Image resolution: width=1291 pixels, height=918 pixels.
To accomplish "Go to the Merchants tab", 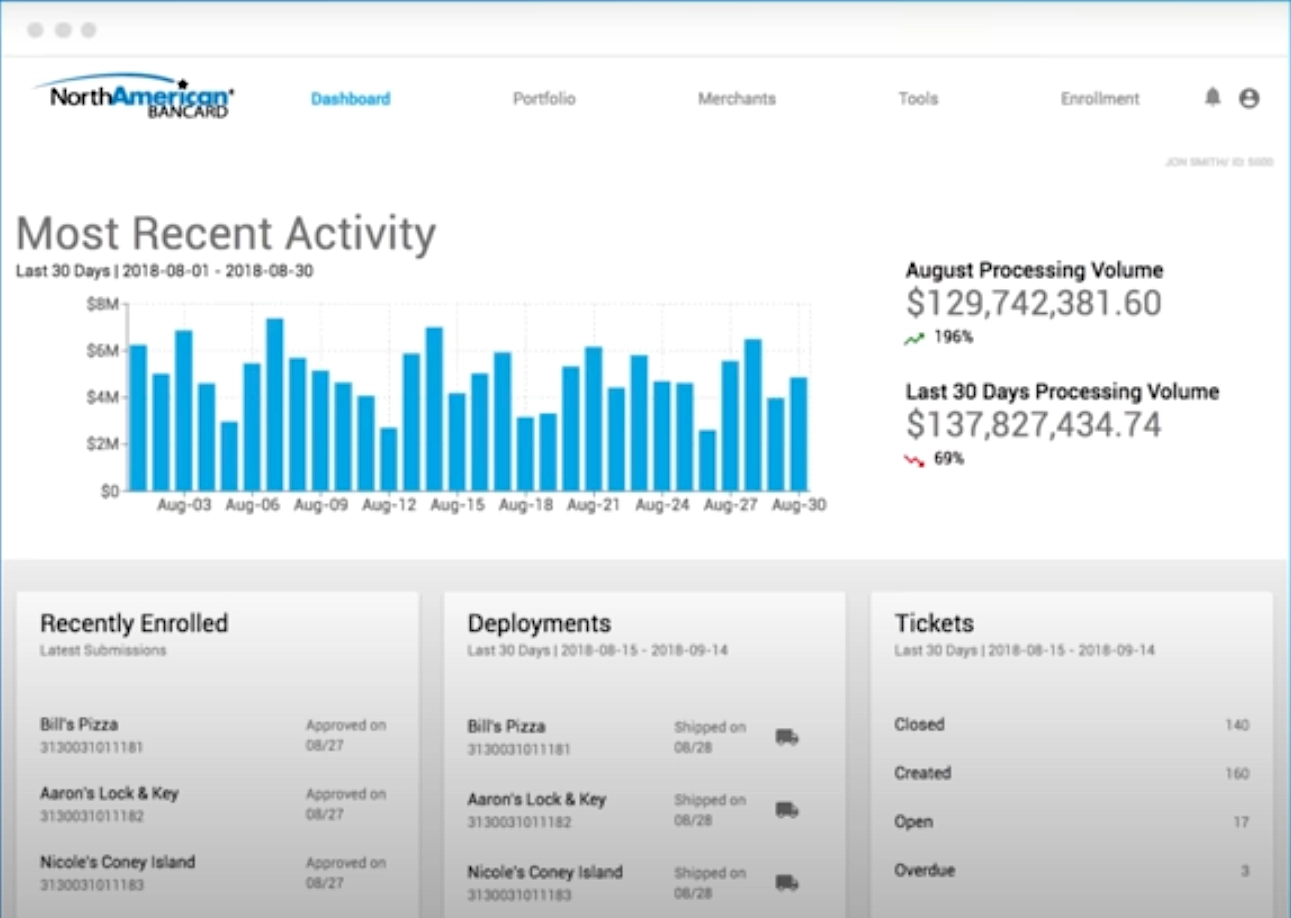I will click(737, 99).
